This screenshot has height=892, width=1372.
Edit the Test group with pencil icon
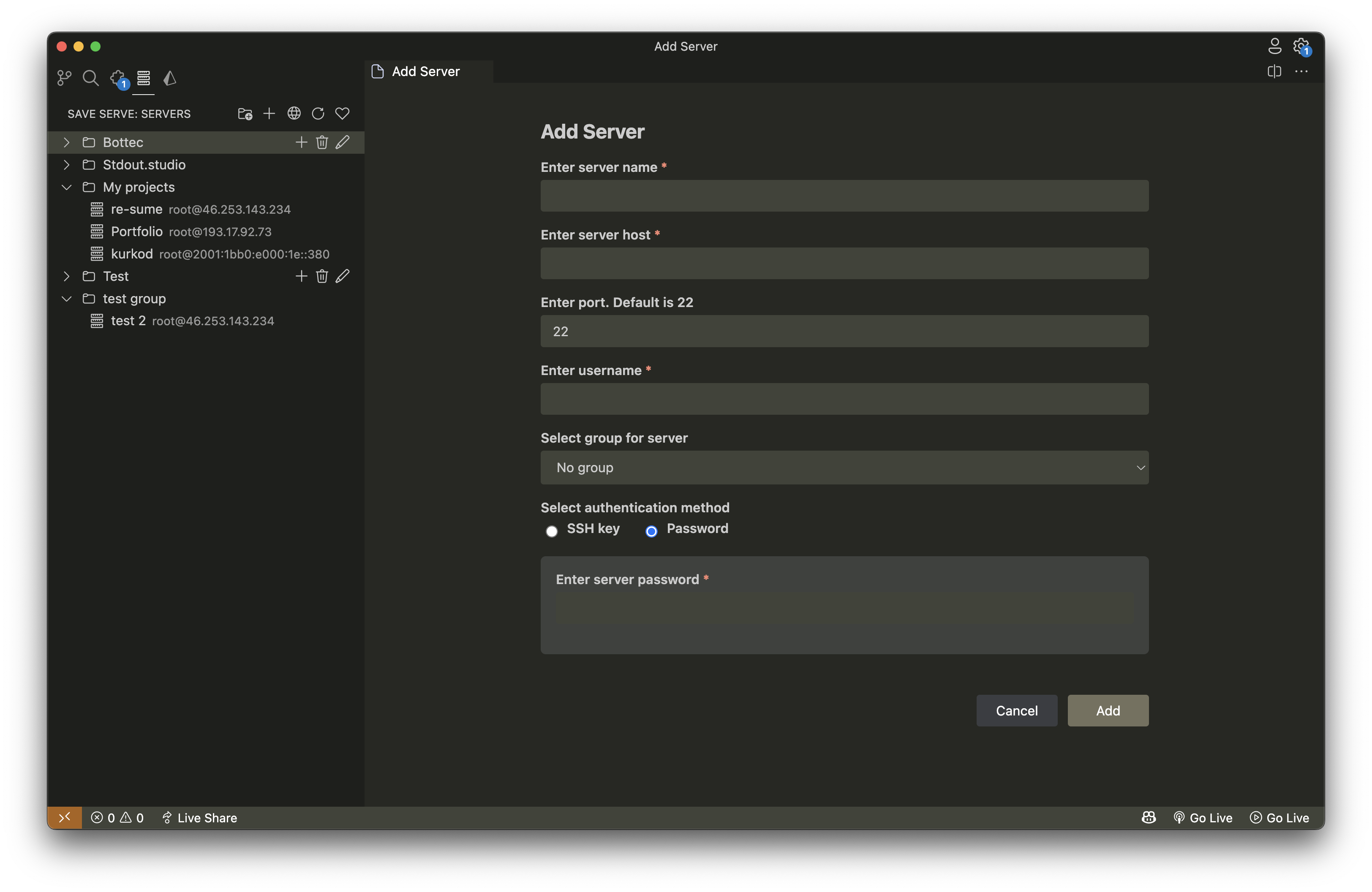click(x=343, y=277)
